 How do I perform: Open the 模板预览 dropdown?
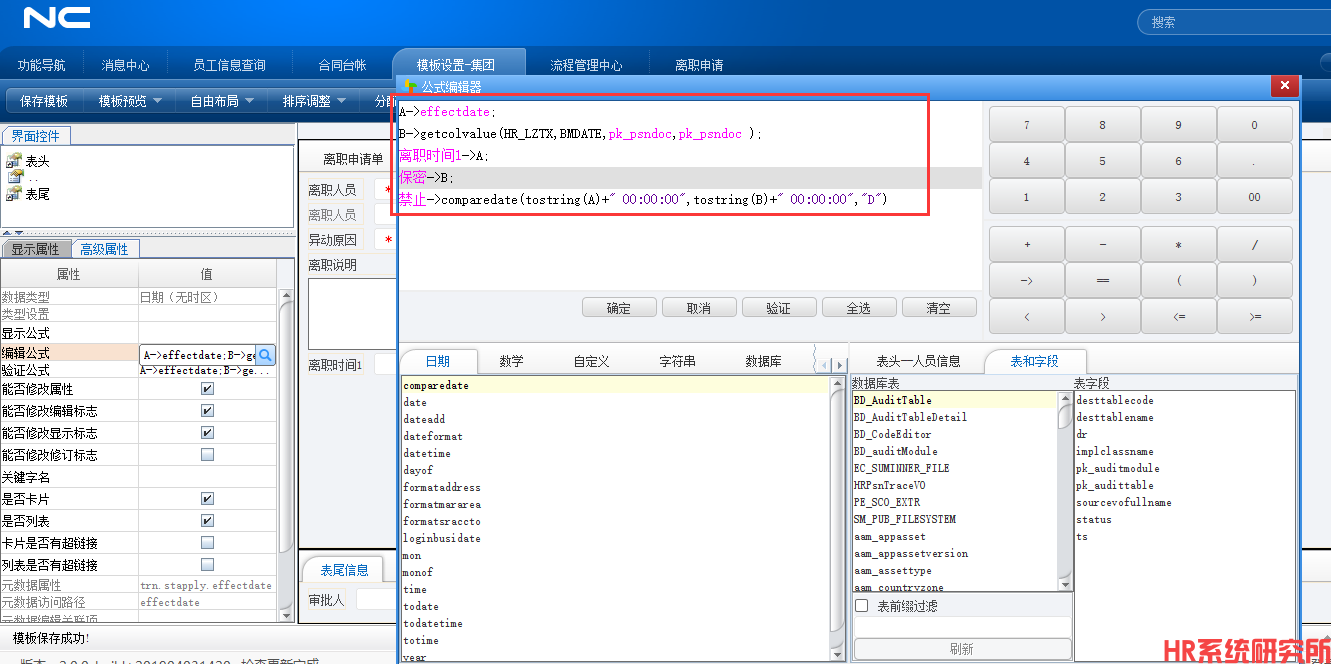click(130, 101)
